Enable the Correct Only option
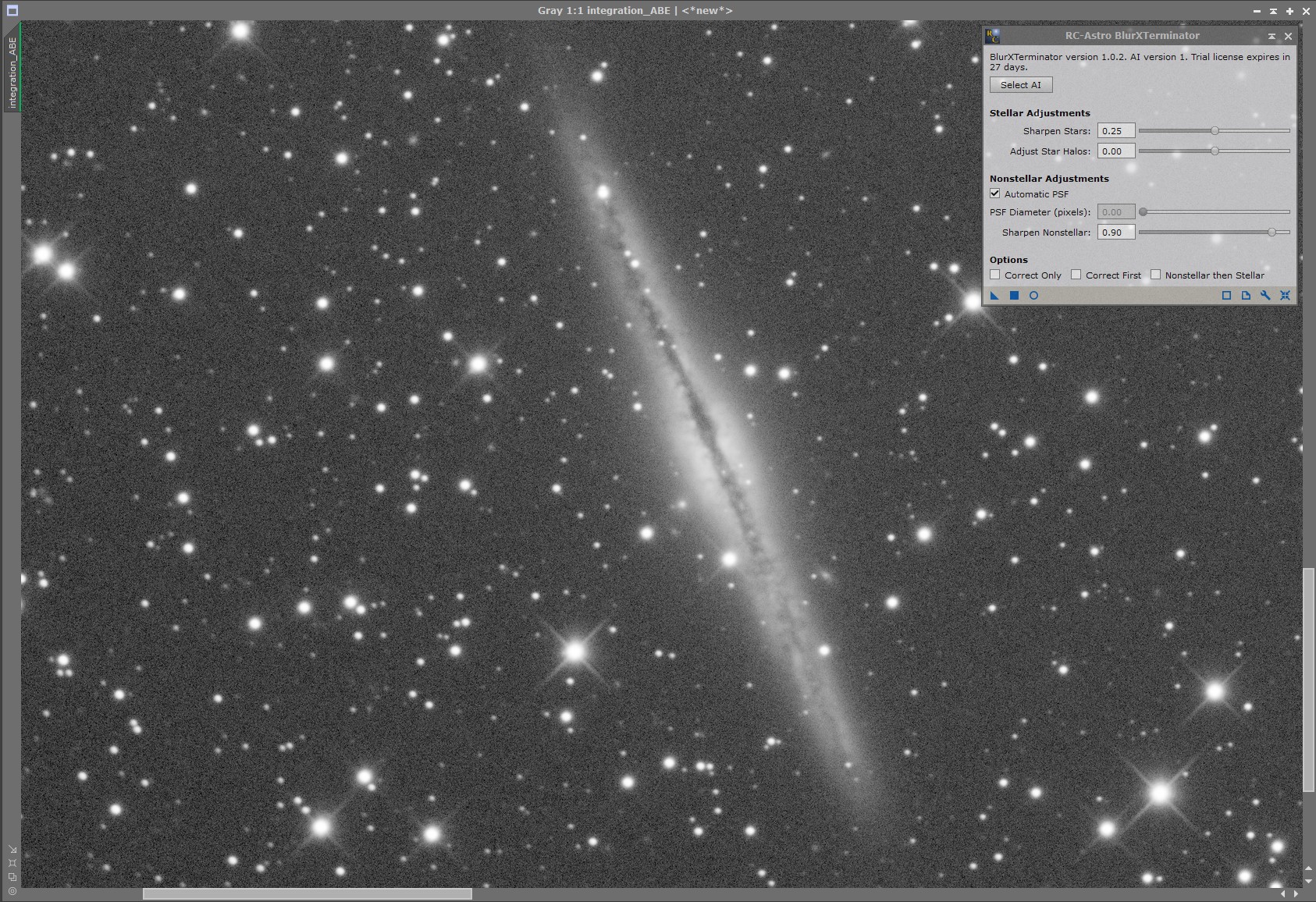The image size is (1316, 902). (995, 275)
